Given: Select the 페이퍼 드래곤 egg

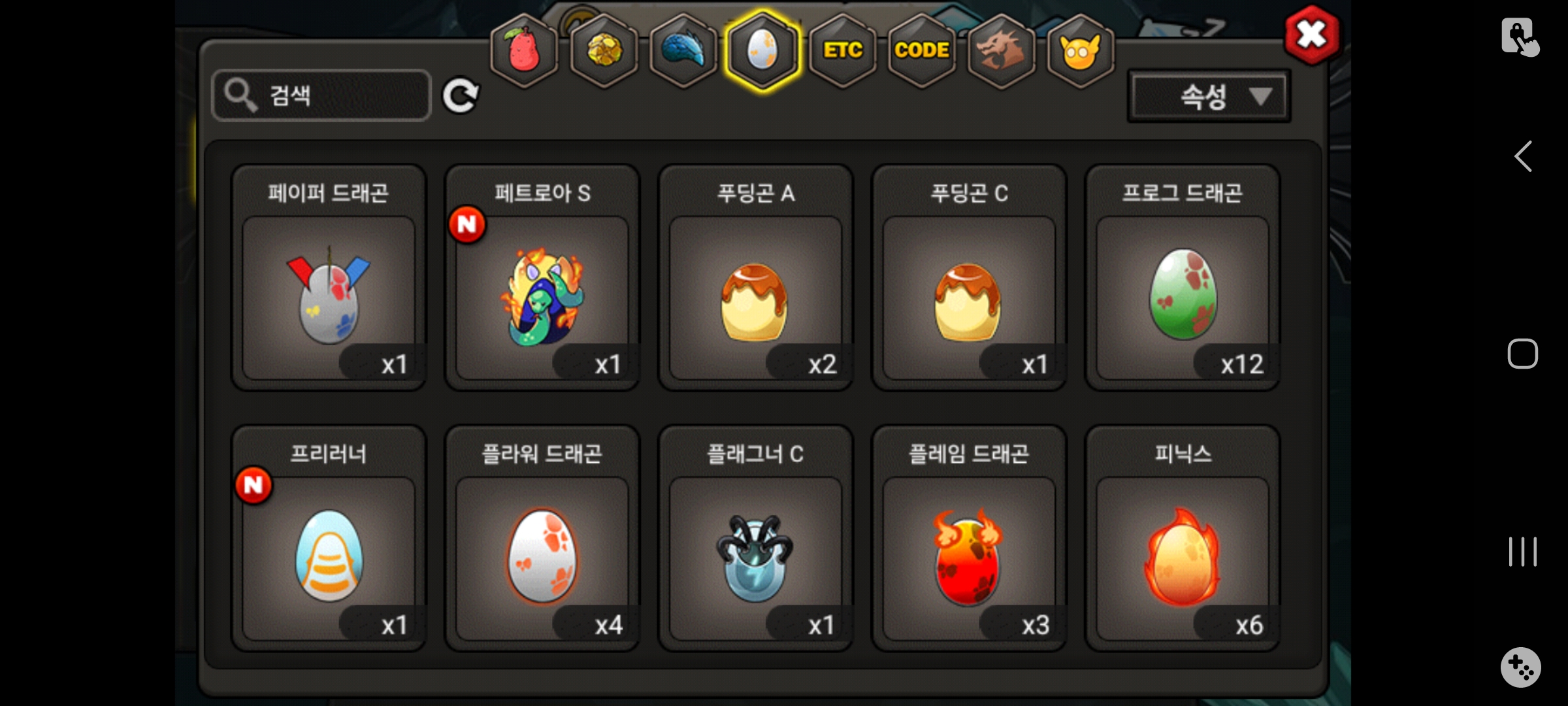Looking at the screenshot, I should click(x=329, y=278).
